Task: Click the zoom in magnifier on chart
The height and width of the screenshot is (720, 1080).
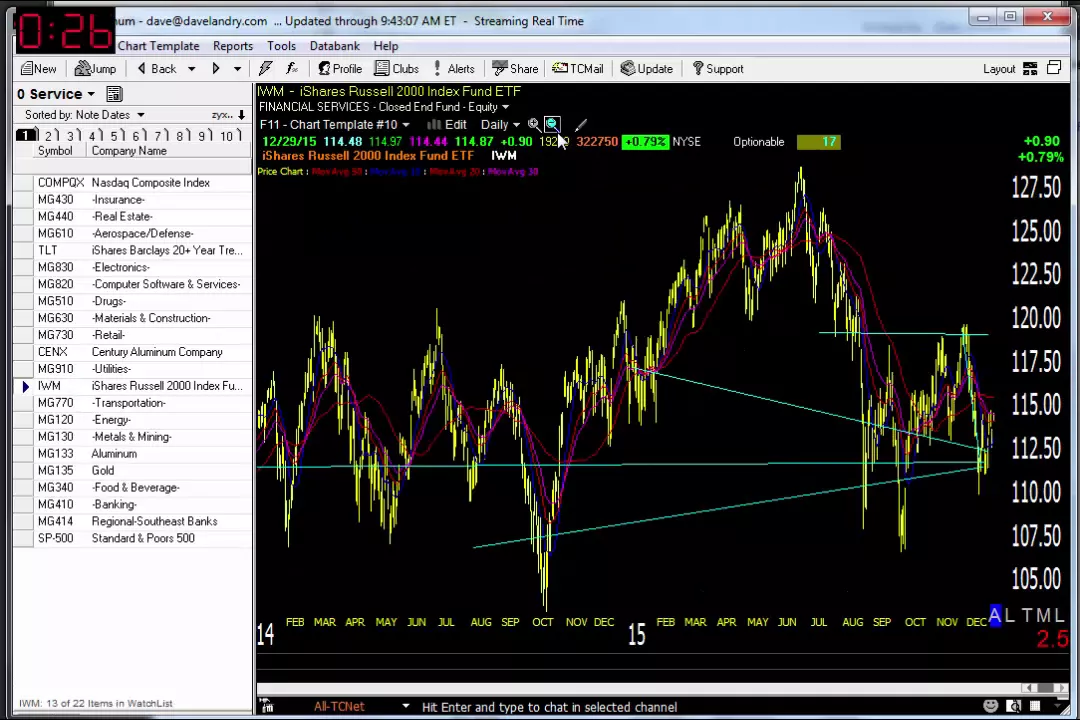Action: 534,124
